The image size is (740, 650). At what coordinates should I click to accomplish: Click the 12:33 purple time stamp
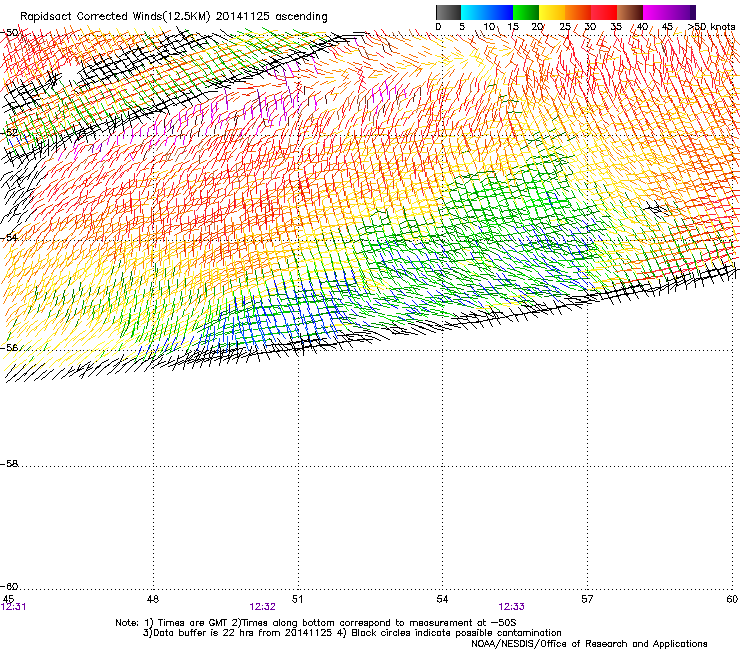pyautogui.click(x=512, y=607)
